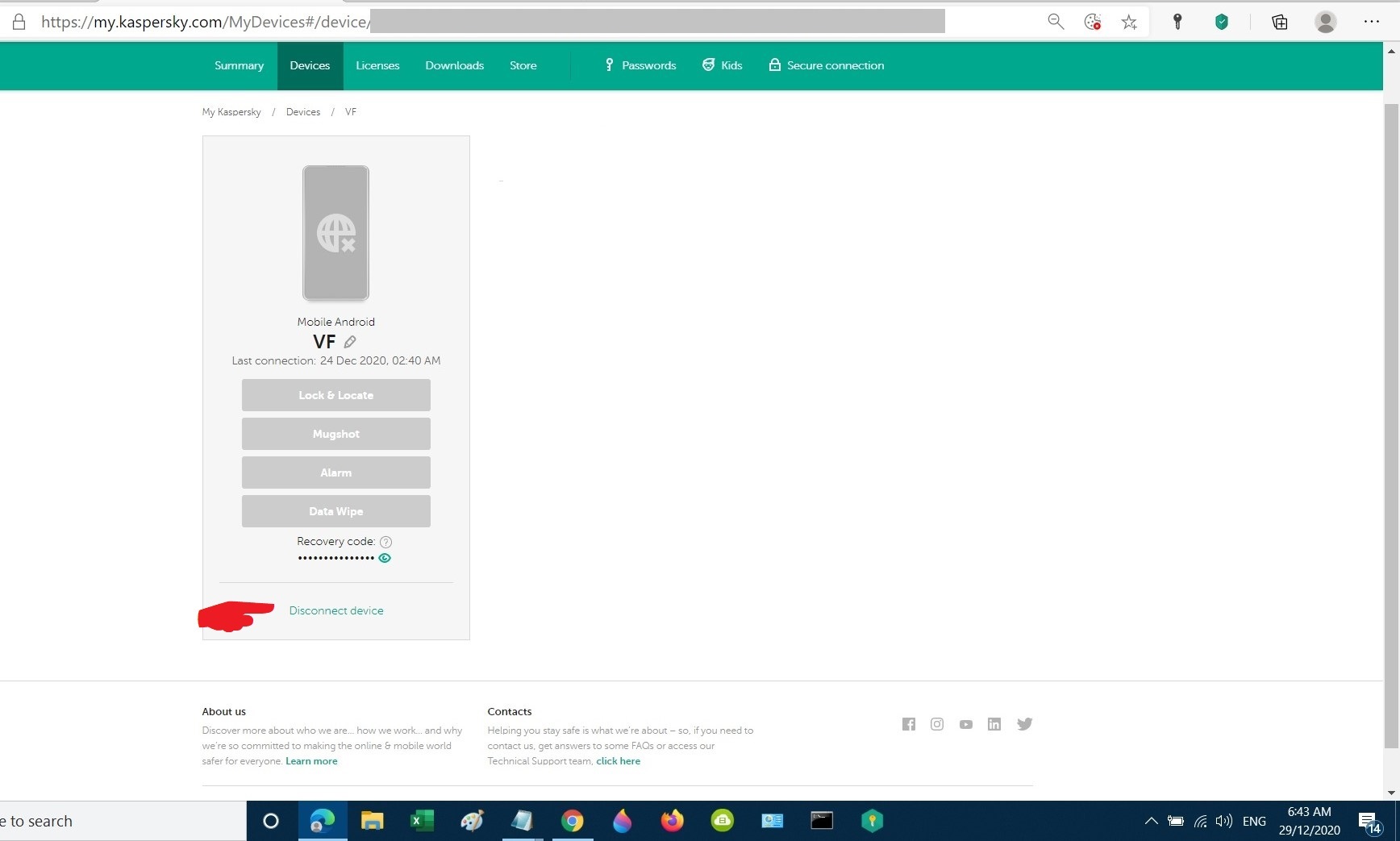Open the password manager key extension icon
Viewport: 1400px width, 841px height.
point(1177,22)
